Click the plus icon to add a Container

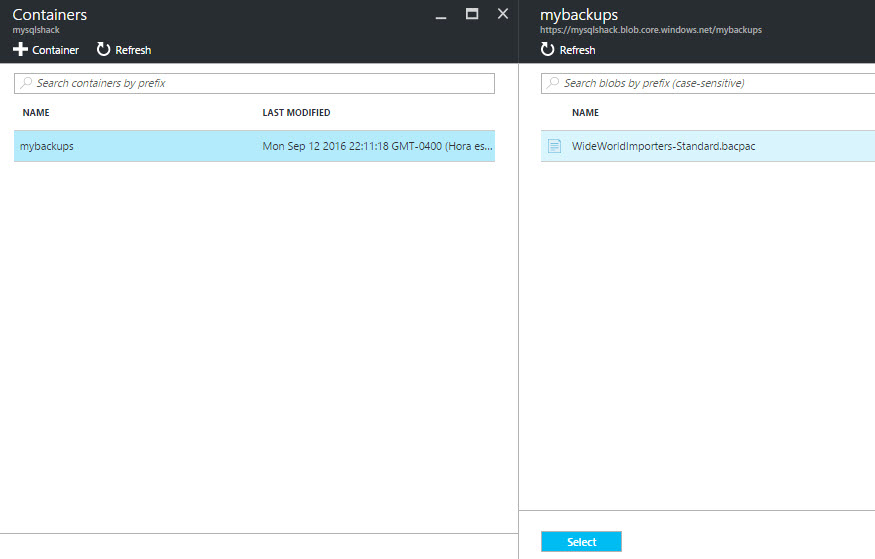click(21, 49)
